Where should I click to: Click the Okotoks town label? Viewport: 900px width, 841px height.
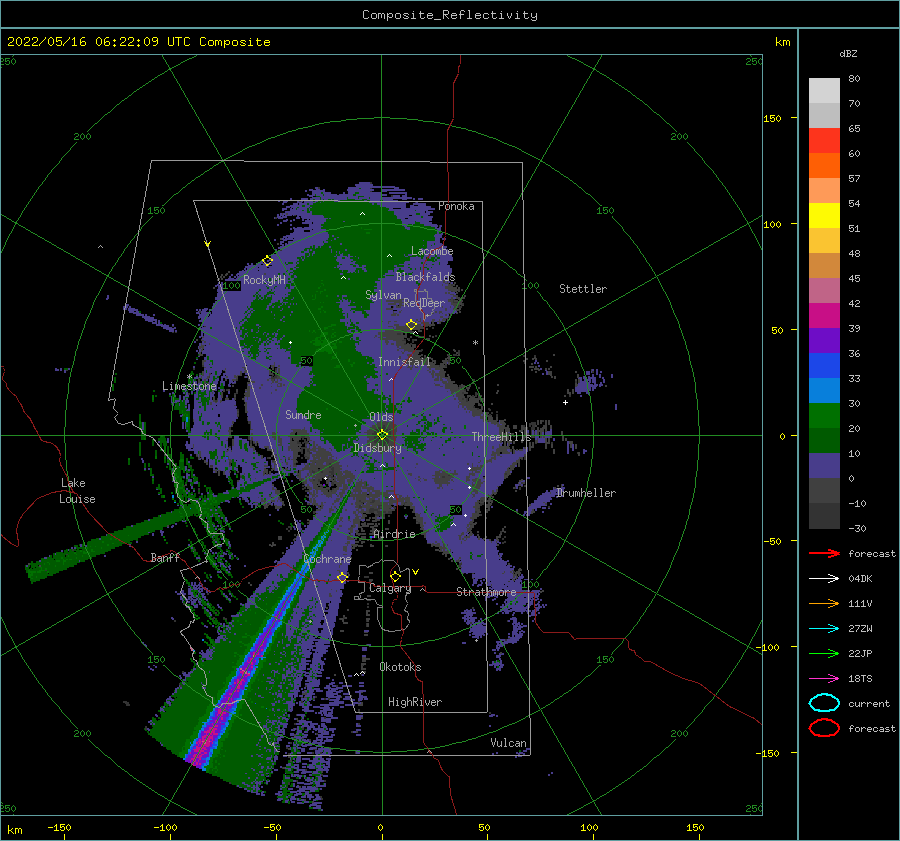pyautogui.click(x=400, y=667)
